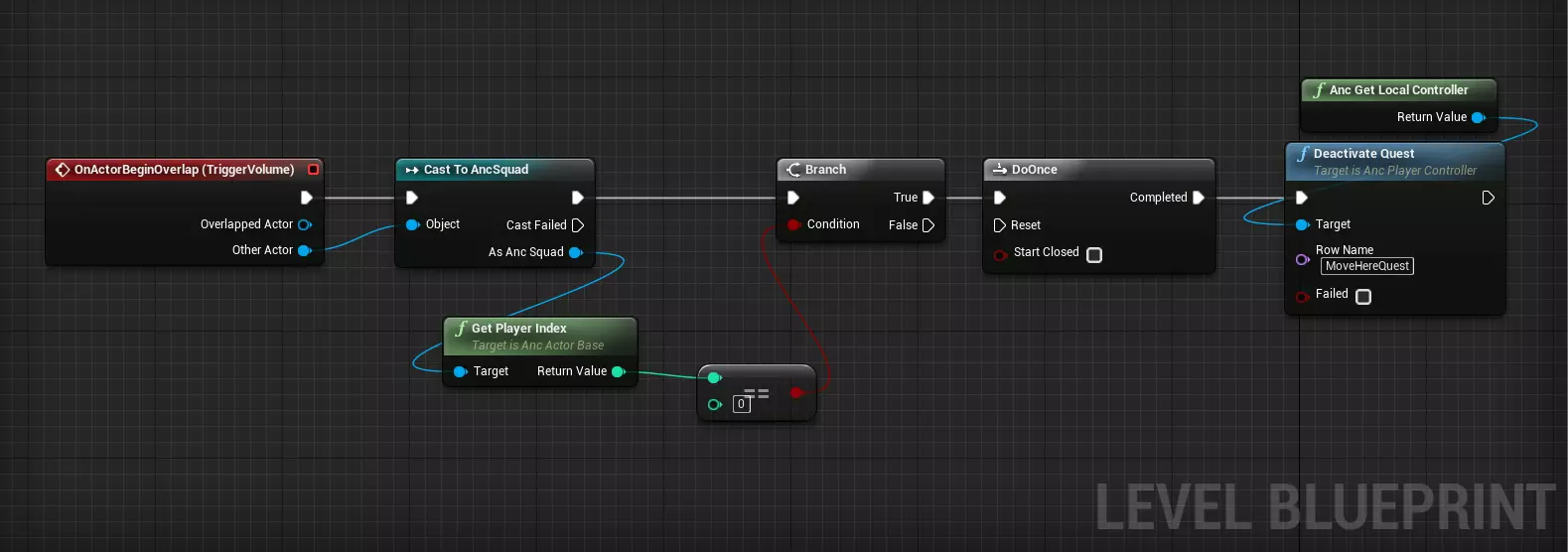
Task: Click the Cast Failed exec pin
Action: pyautogui.click(x=578, y=225)
